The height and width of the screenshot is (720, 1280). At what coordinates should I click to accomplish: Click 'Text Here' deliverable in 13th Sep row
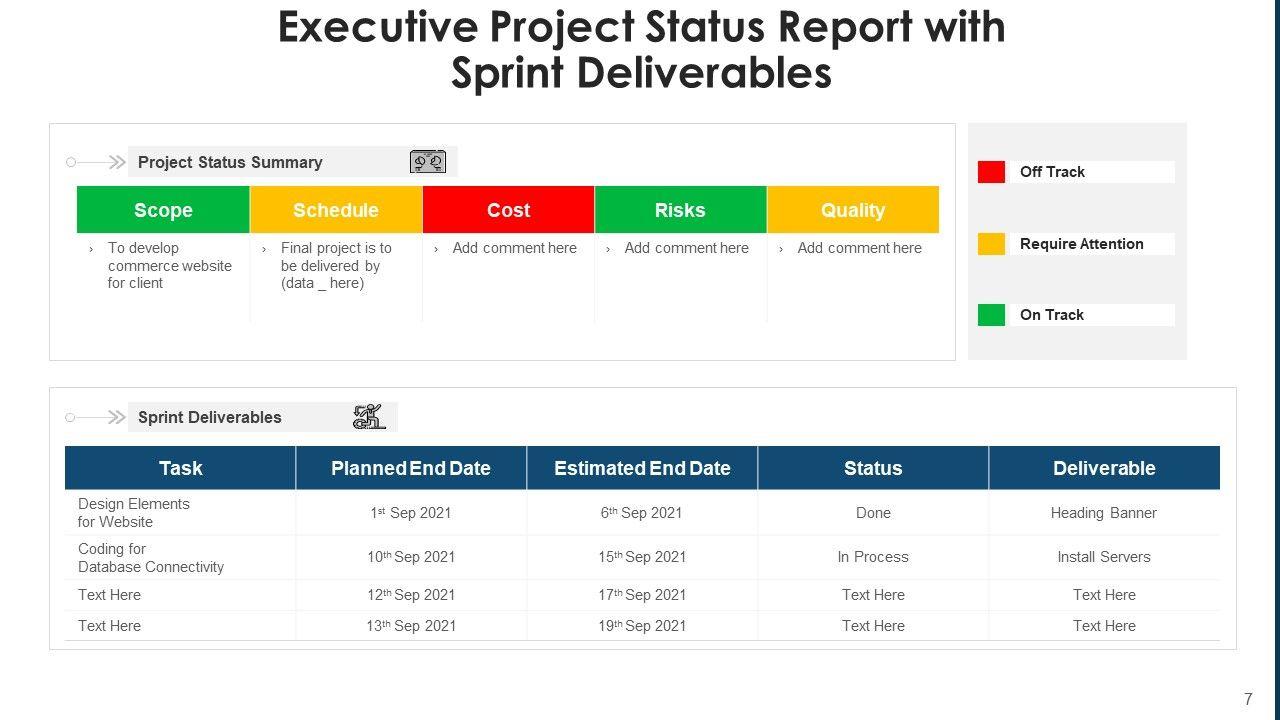pos(1104,626)
